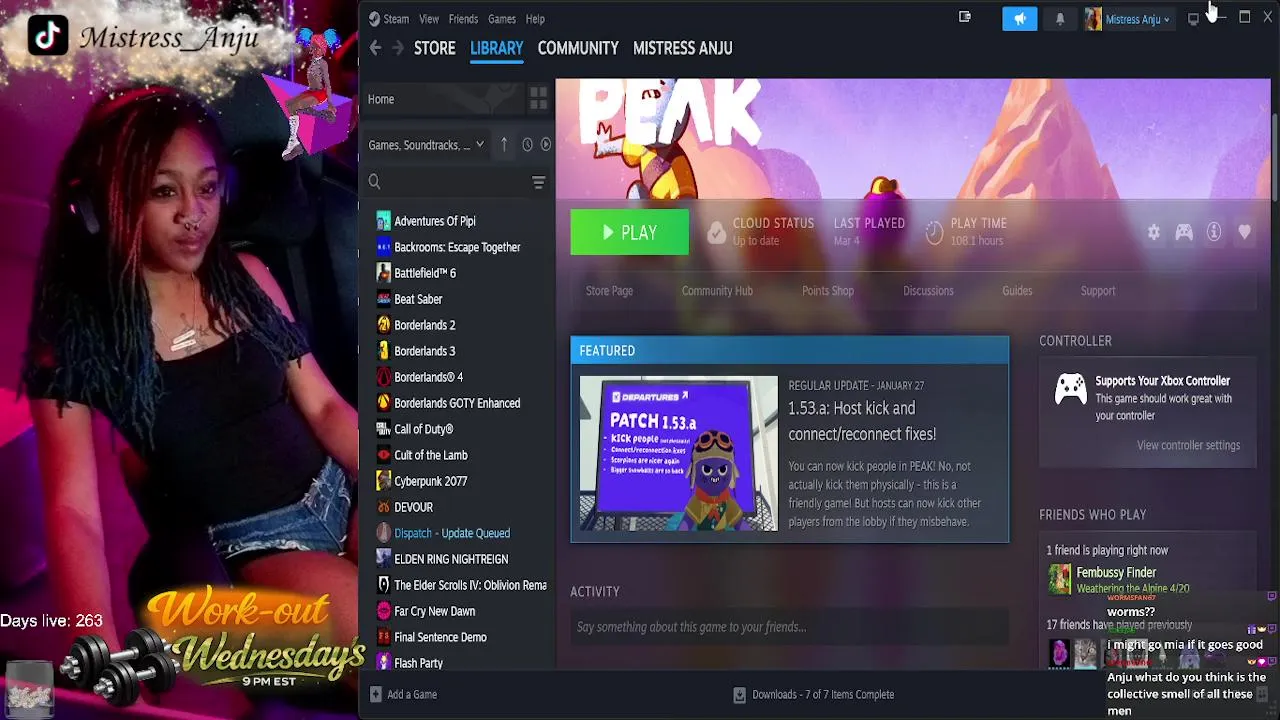The width and height of the screenshot is (1280, 720).
Task: Switch to the COMMUNITY tab
Action: coord(578,48)
